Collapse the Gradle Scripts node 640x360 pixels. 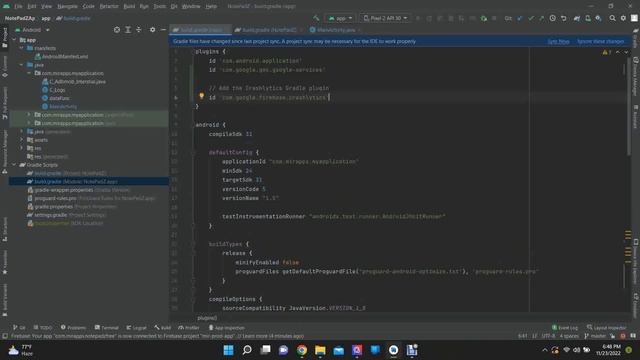(x=14, y=165)
